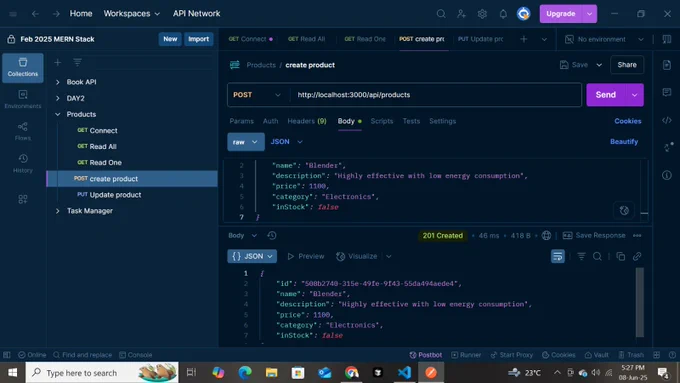This screenshot has height=383, width=680.
Task: Open the notifications bell
Action: point(503,14)
